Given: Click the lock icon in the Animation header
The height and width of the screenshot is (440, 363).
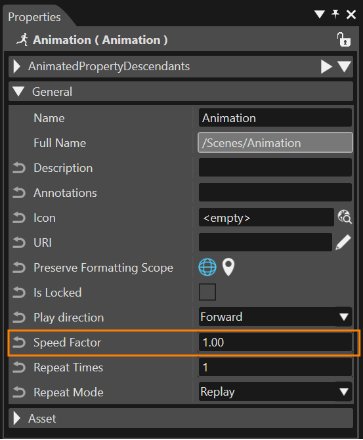Looking at the screenshot, I should coord(343,40).
